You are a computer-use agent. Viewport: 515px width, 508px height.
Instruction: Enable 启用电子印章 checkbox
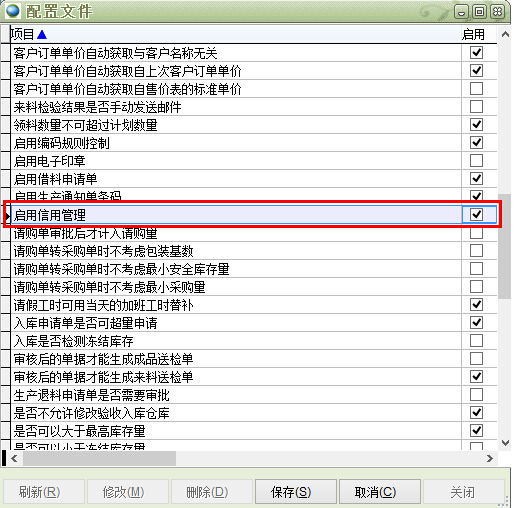(476, 160)
